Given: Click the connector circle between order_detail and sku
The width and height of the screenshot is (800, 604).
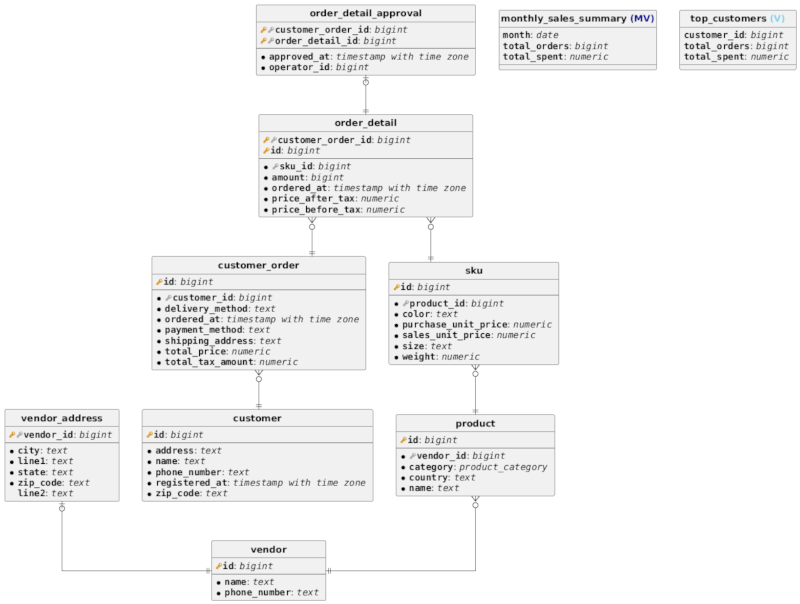Looking at the screenshot, I should click(430, 228).
